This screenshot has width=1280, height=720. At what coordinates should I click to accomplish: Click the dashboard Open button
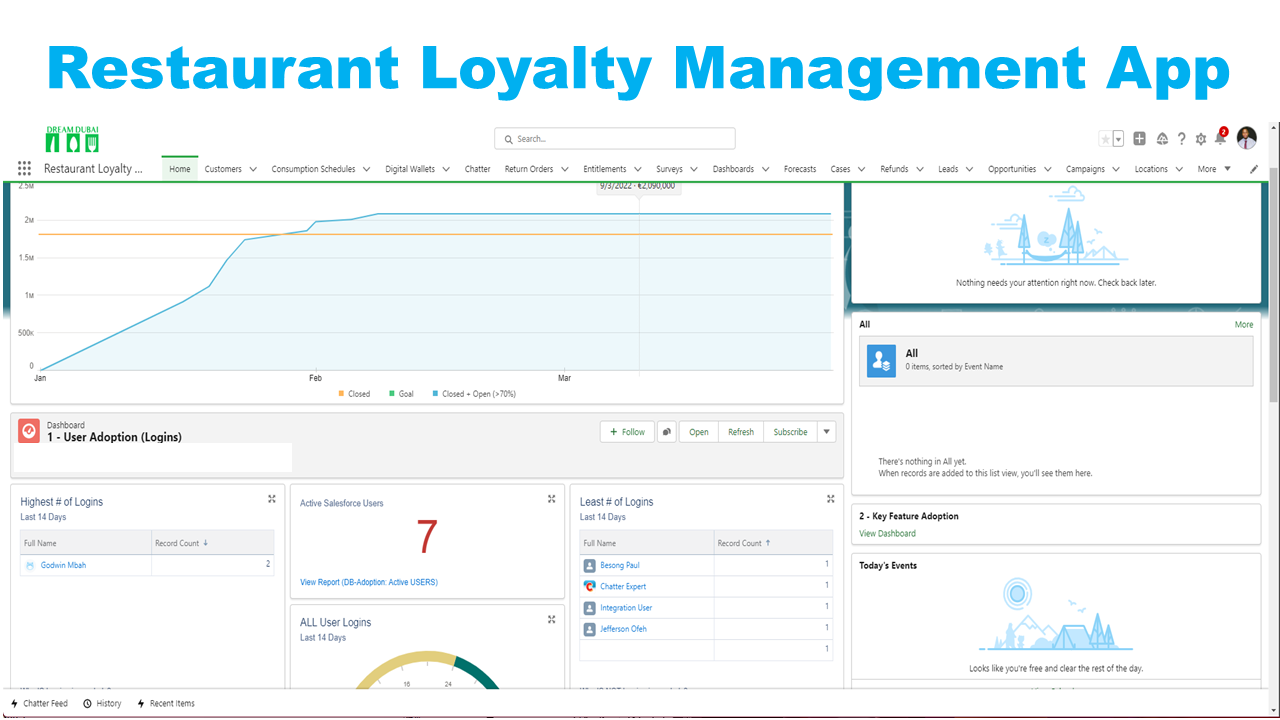pos(699,432)
